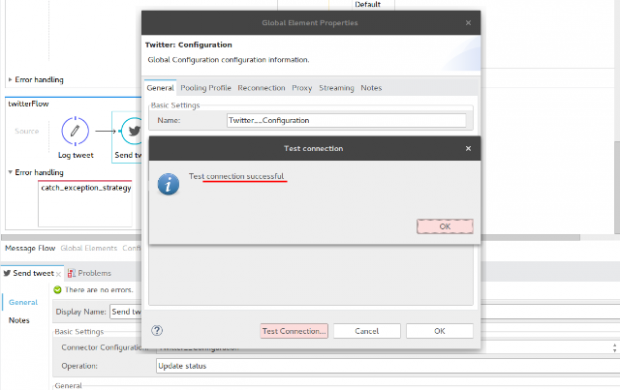Click the blue information icon in the dialog
Image resolution: width=620 pixels, height=390 pixels.
click(168, 184)
